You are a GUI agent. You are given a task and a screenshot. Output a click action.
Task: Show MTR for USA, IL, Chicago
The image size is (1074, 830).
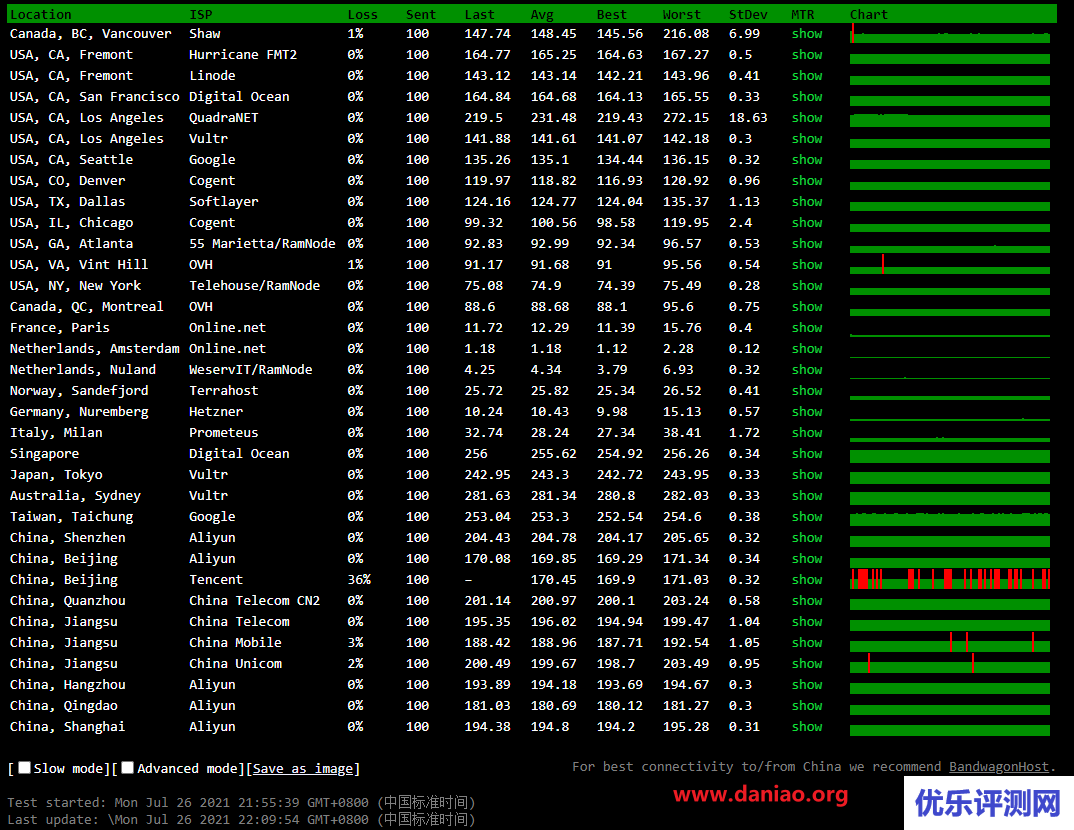807,223
